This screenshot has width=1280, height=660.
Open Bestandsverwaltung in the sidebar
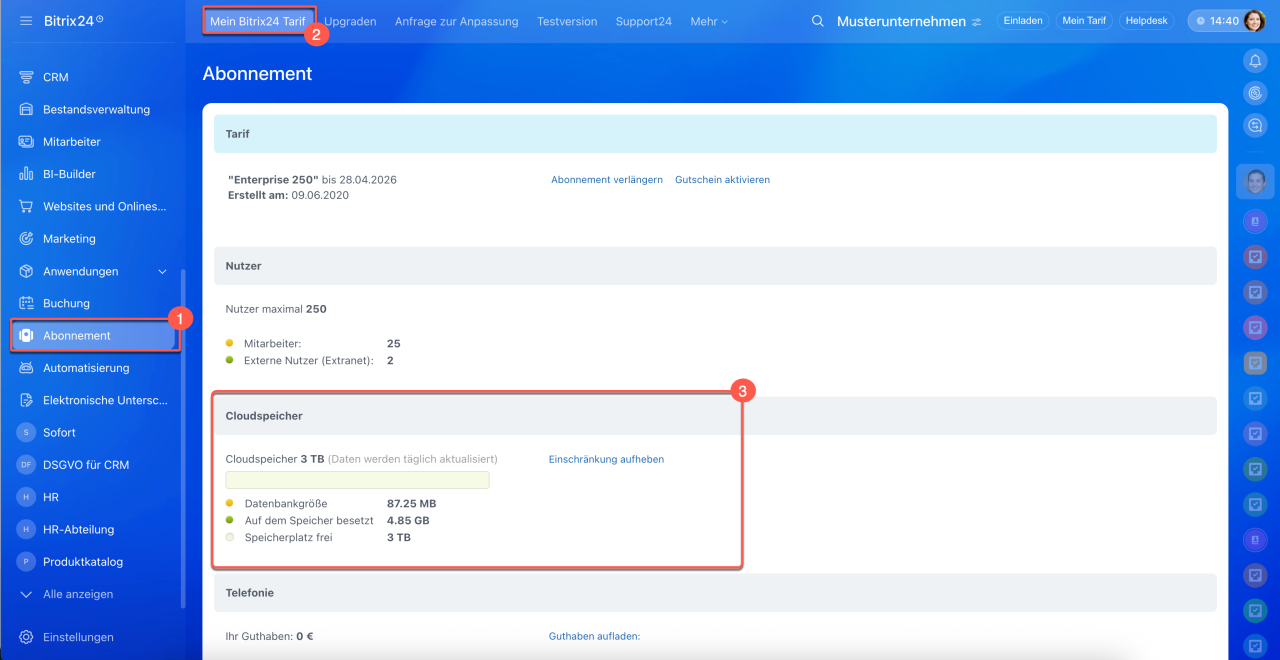[x=96, y=110]
